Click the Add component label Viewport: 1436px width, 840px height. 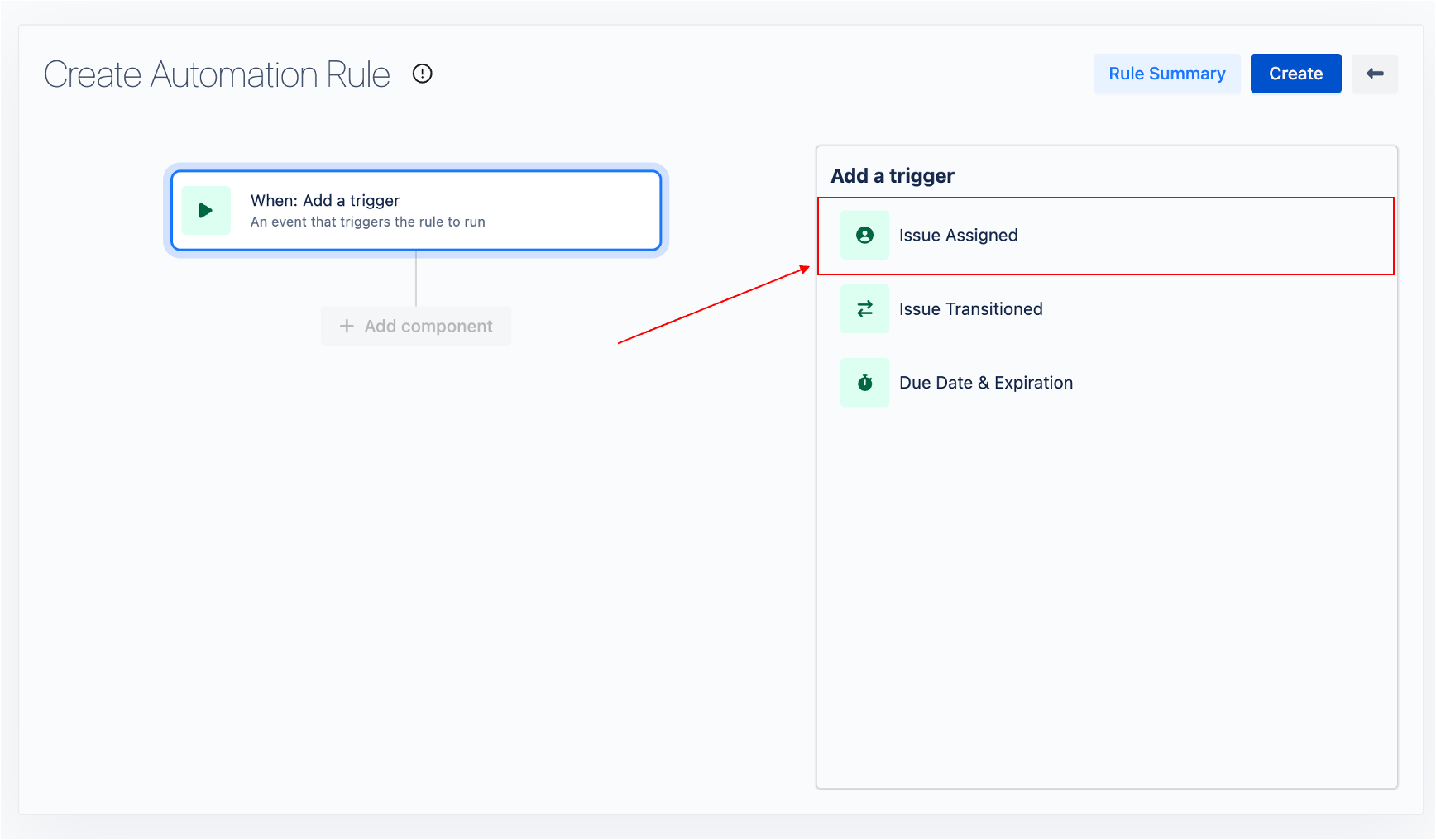(x=428, y=327)
